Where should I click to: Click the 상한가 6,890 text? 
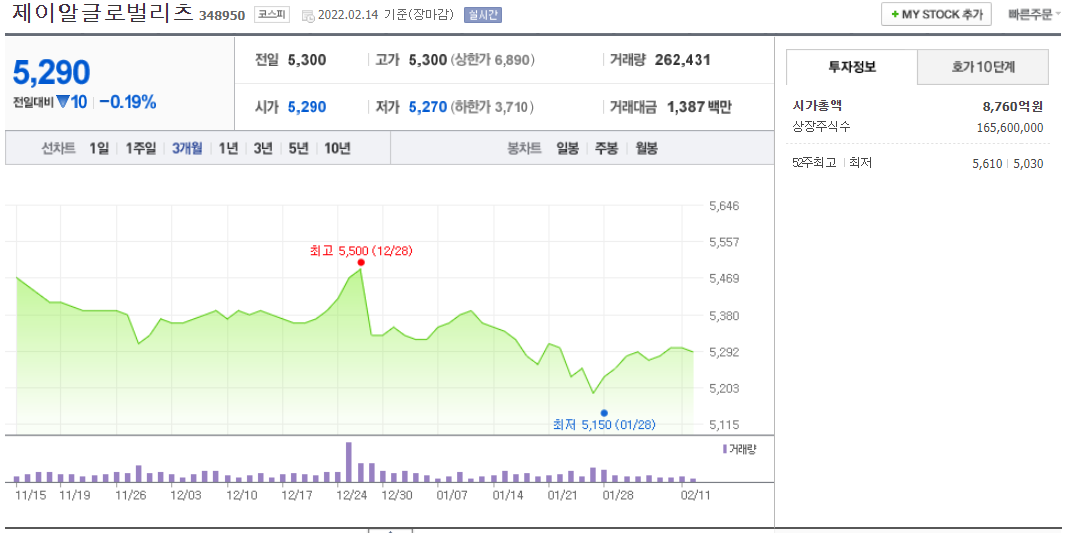coord(492,60)
